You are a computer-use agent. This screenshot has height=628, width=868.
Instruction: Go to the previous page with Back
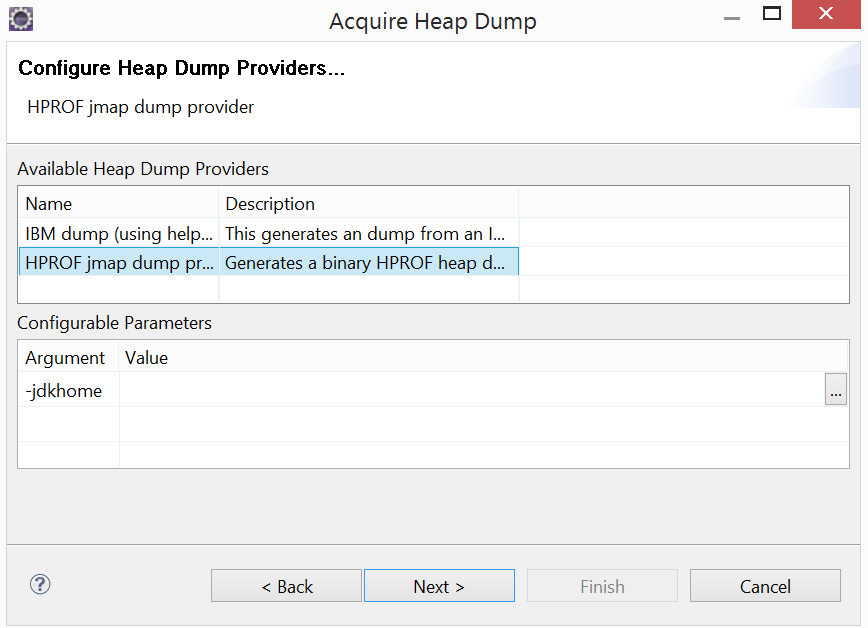(x=286, y=586)
